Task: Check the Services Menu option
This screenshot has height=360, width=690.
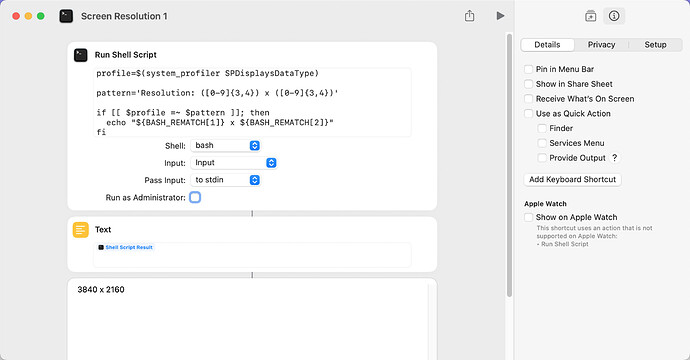Action: click(542, 143)
